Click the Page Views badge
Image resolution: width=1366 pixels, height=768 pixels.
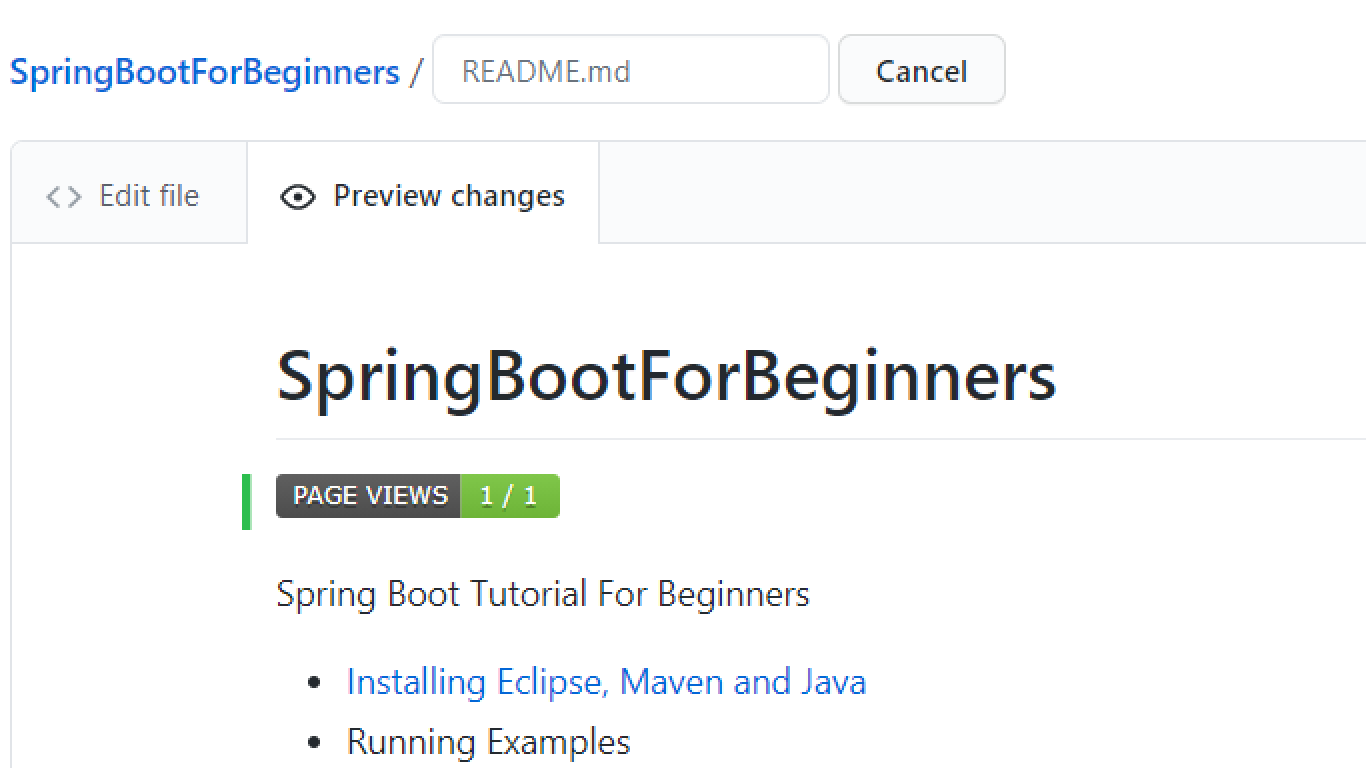418,496
